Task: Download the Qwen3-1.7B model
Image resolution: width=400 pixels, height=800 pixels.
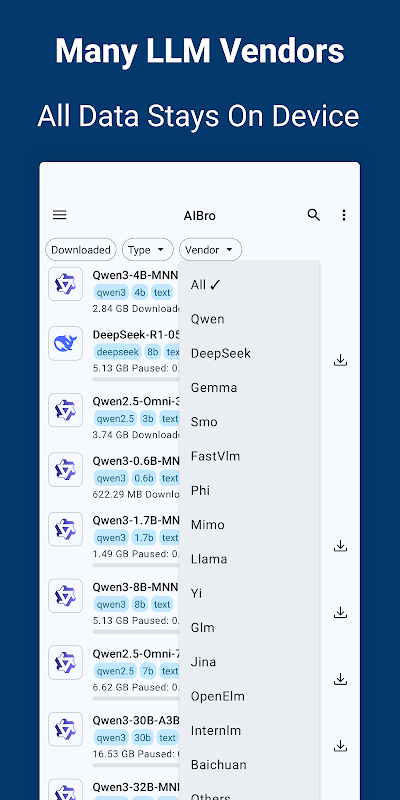Action: pos(340,546)
